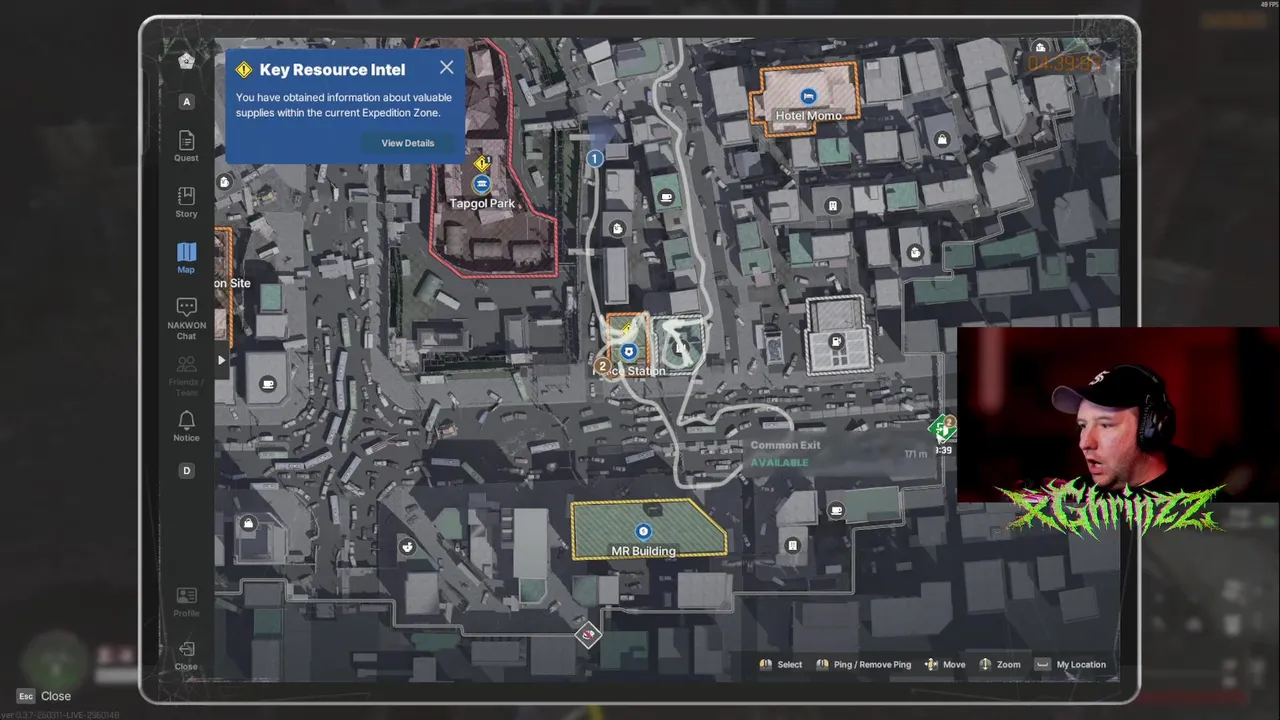Click the Zoom control hint
This screenshot has width=1280, height=720.
click(1000, 665)
